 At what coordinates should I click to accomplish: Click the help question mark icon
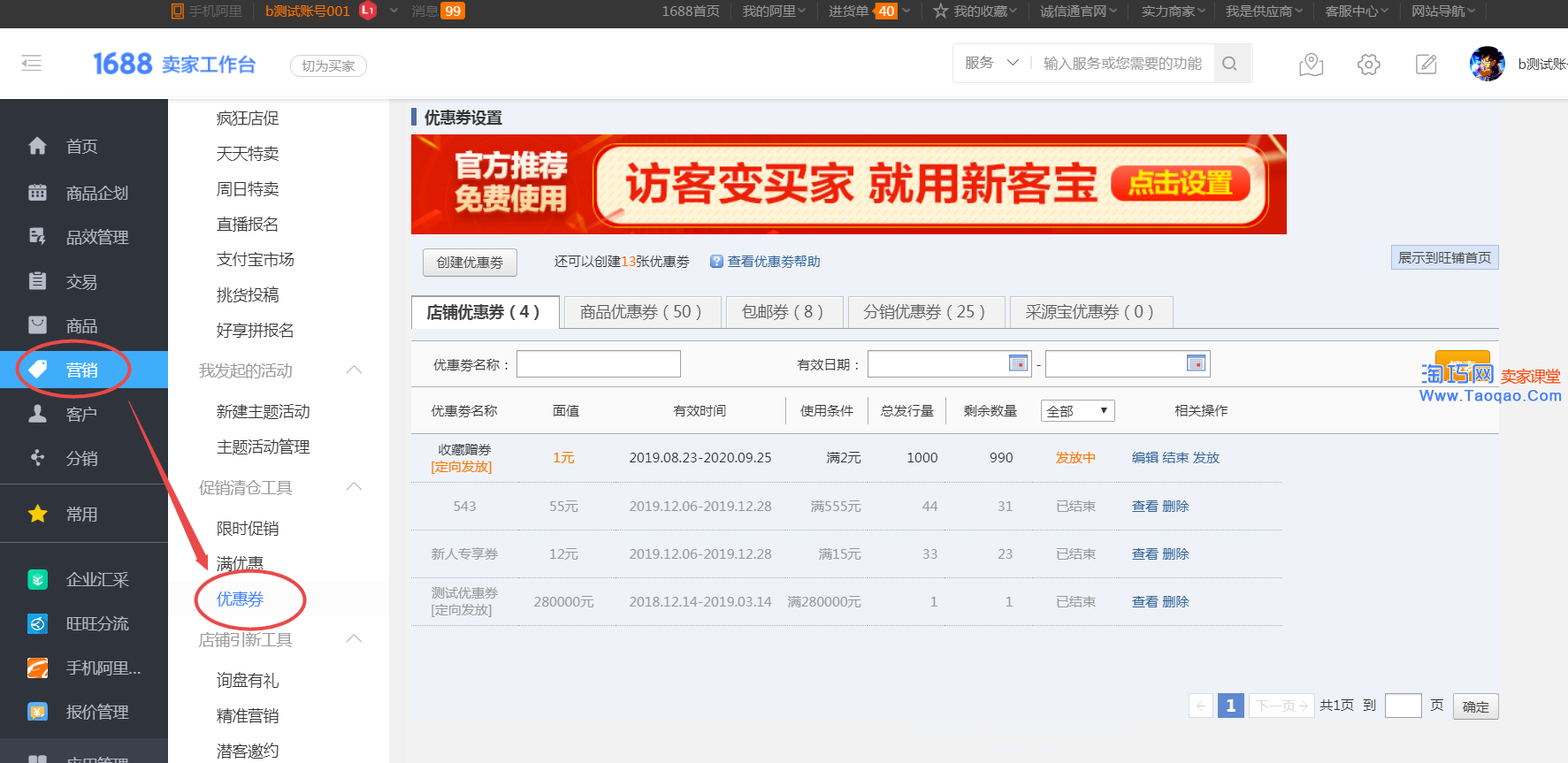(x=716, y=262)
